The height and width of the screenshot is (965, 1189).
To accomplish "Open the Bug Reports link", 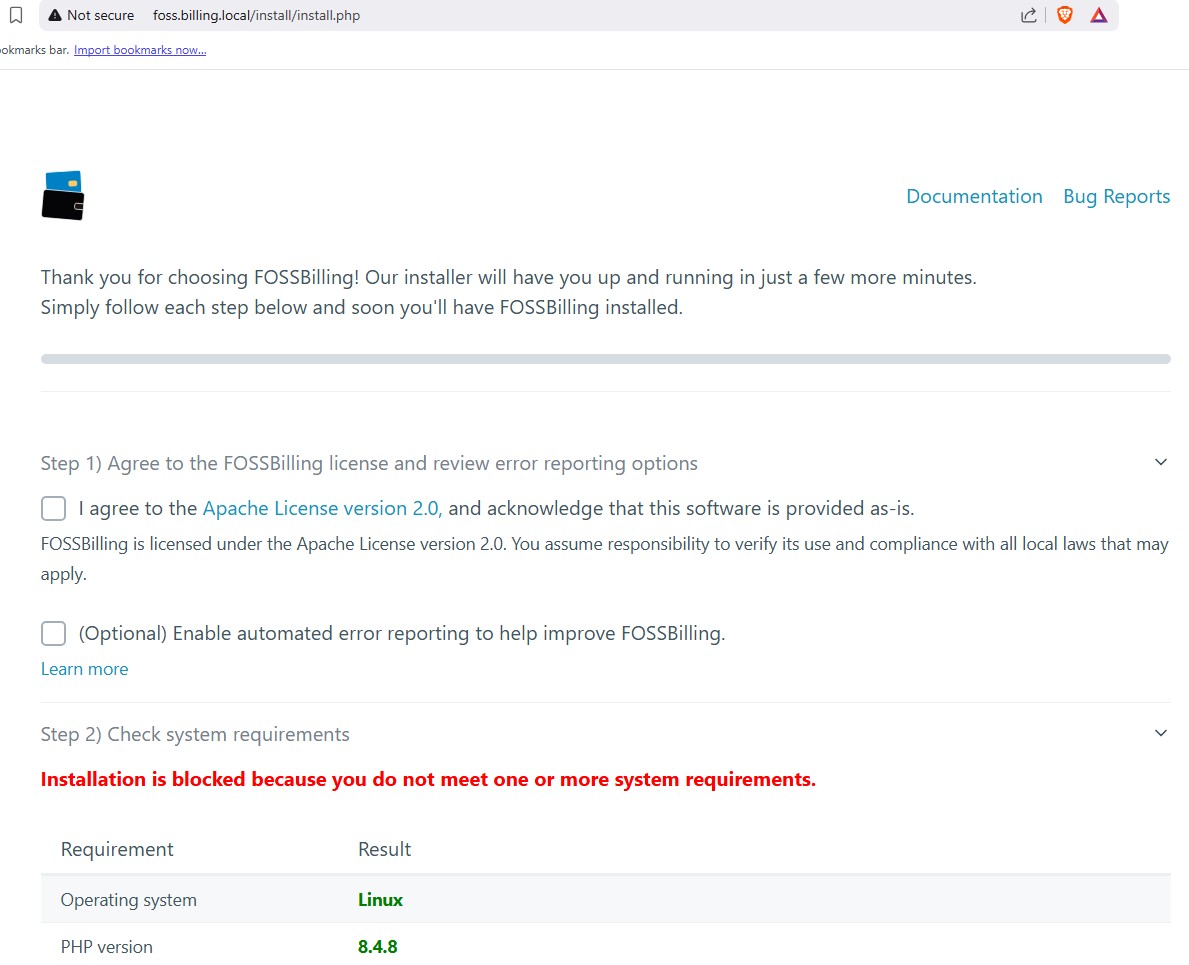I will [1116, 196].
